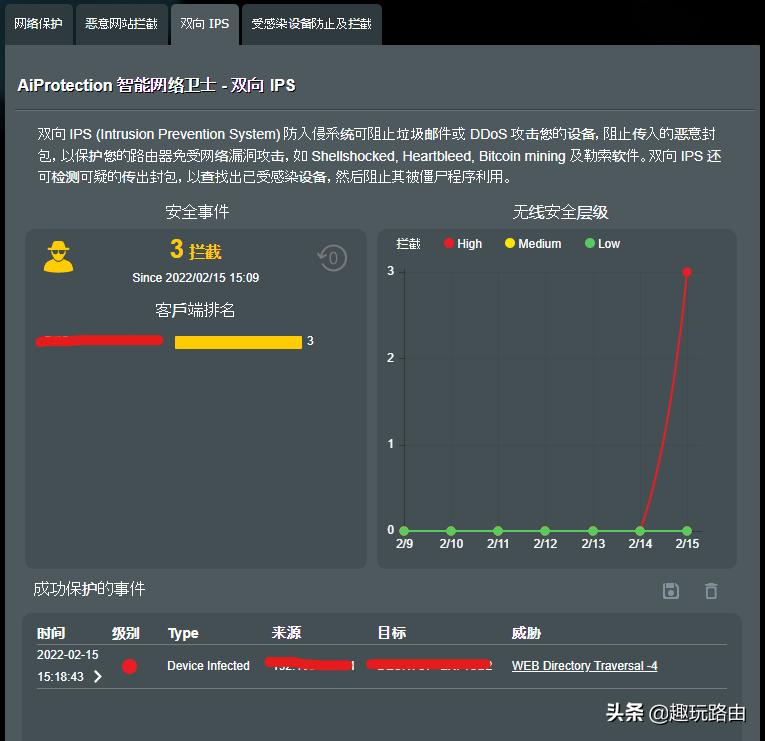This screenshot has width=765, height=741.
Task: Click the yellow client ranking bar
Action: (238, 342)
